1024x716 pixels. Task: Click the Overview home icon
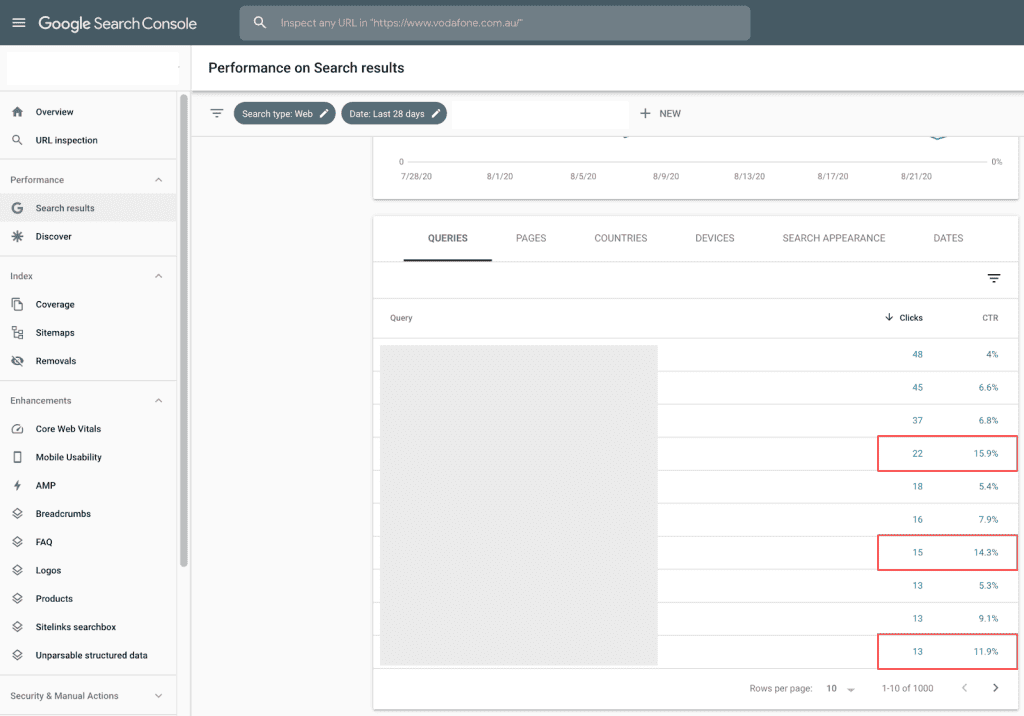pyautogui.click(x=17, y=112)
